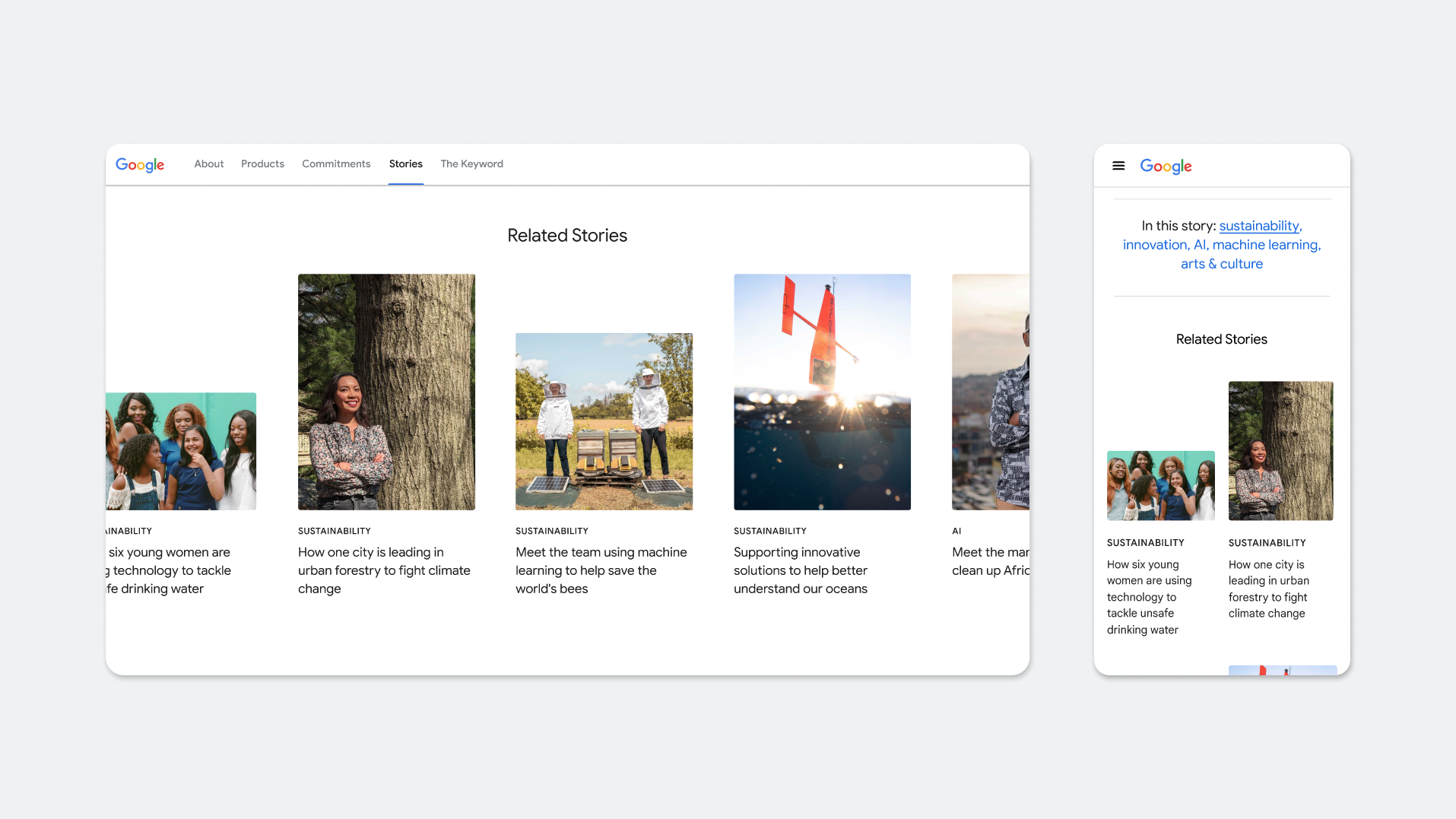Open the urban forestry tree photo on desktop

click(x=386, y=392)
